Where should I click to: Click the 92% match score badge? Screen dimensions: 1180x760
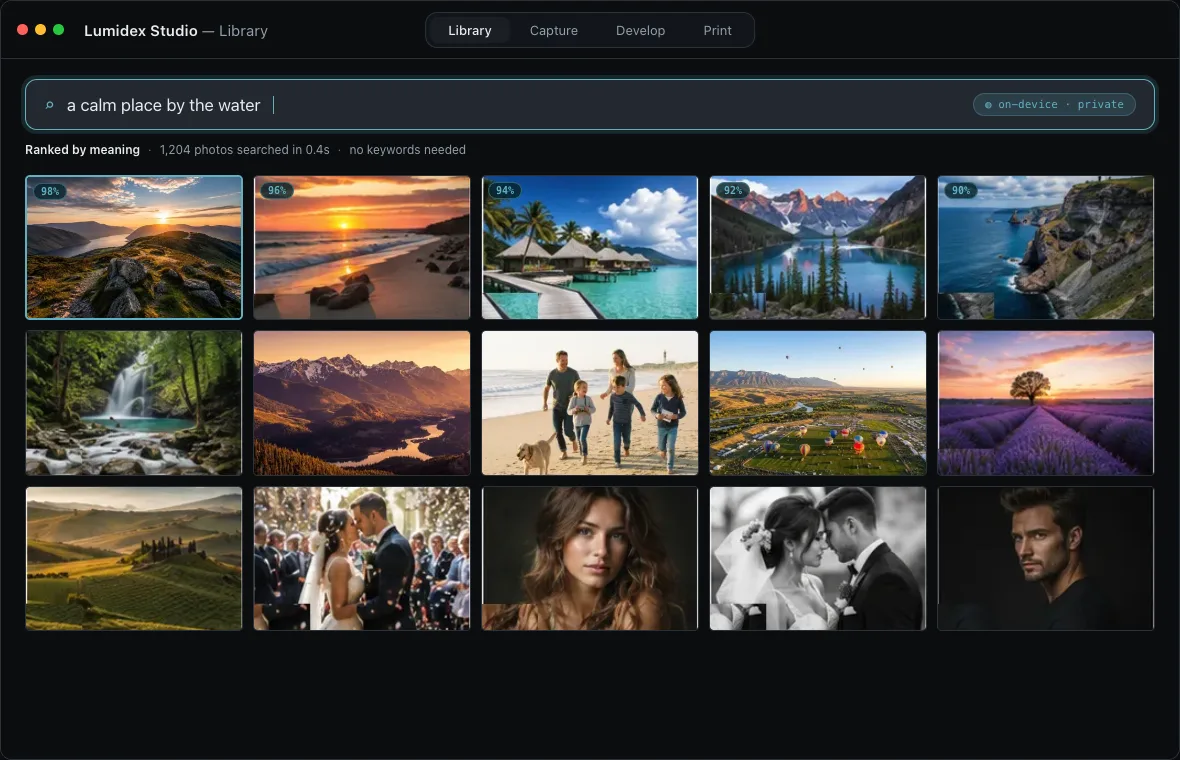734,190
